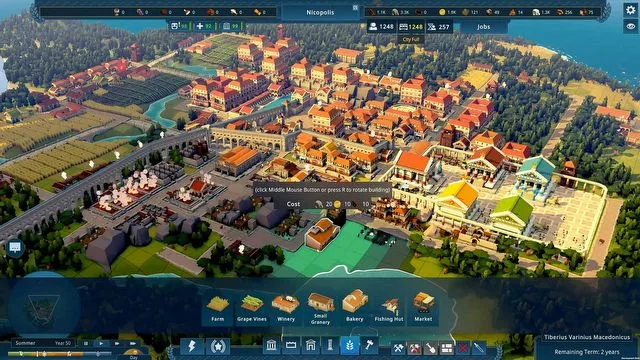This screenshot has width=640, height=360.
Task: Select the red crossed hammers repair tool
Action: (x=414, y=348)
